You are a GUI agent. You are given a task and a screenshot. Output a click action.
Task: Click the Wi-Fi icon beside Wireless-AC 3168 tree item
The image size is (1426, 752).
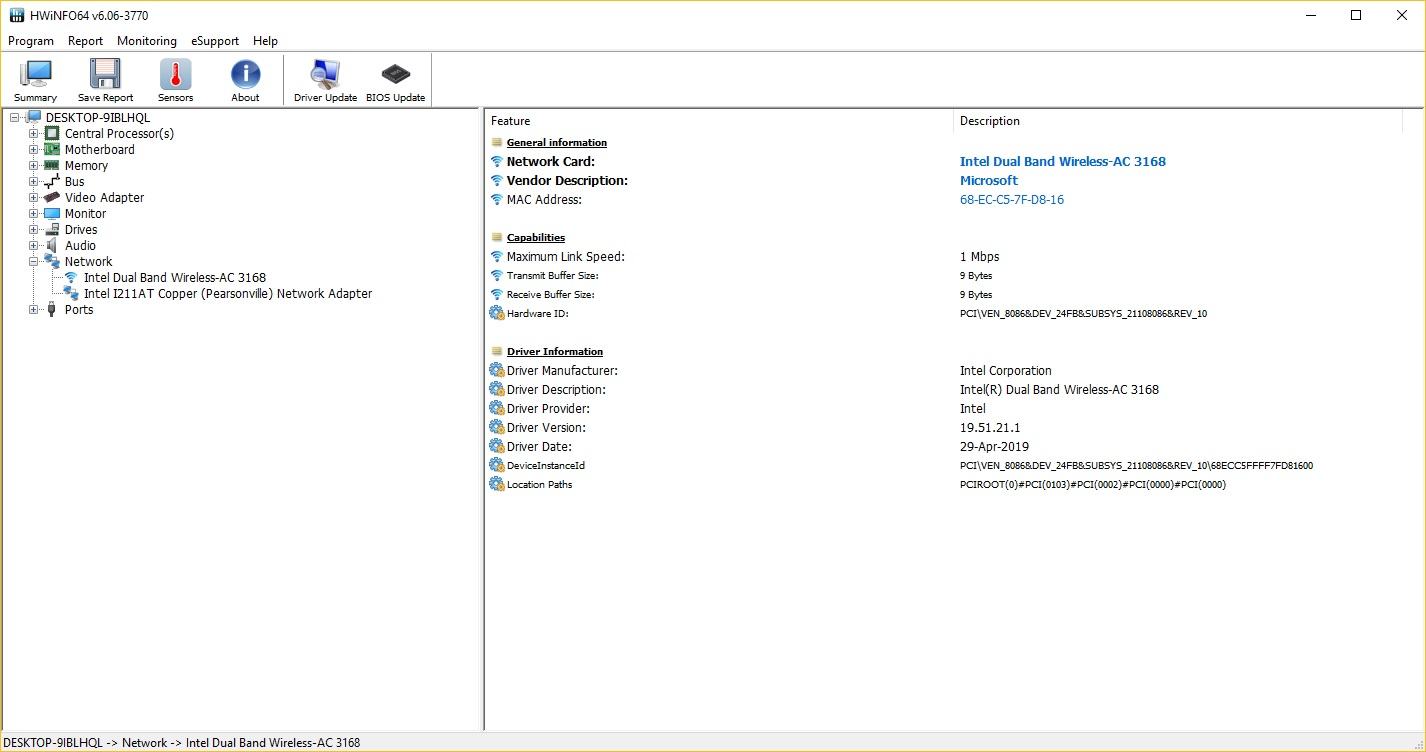(71, 277)
